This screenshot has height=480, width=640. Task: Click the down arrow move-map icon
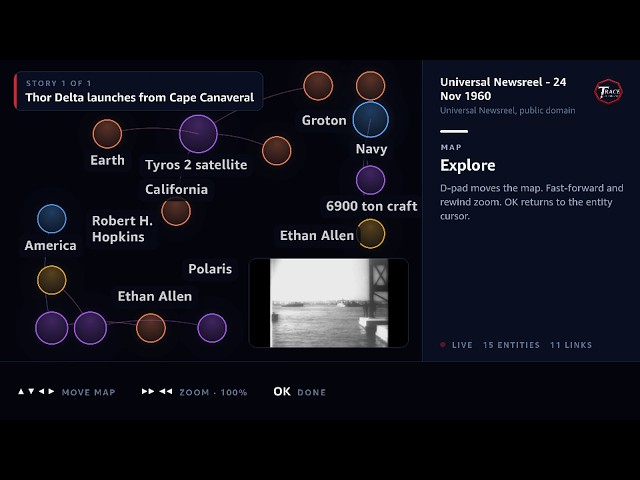click(x=31, y=391)
